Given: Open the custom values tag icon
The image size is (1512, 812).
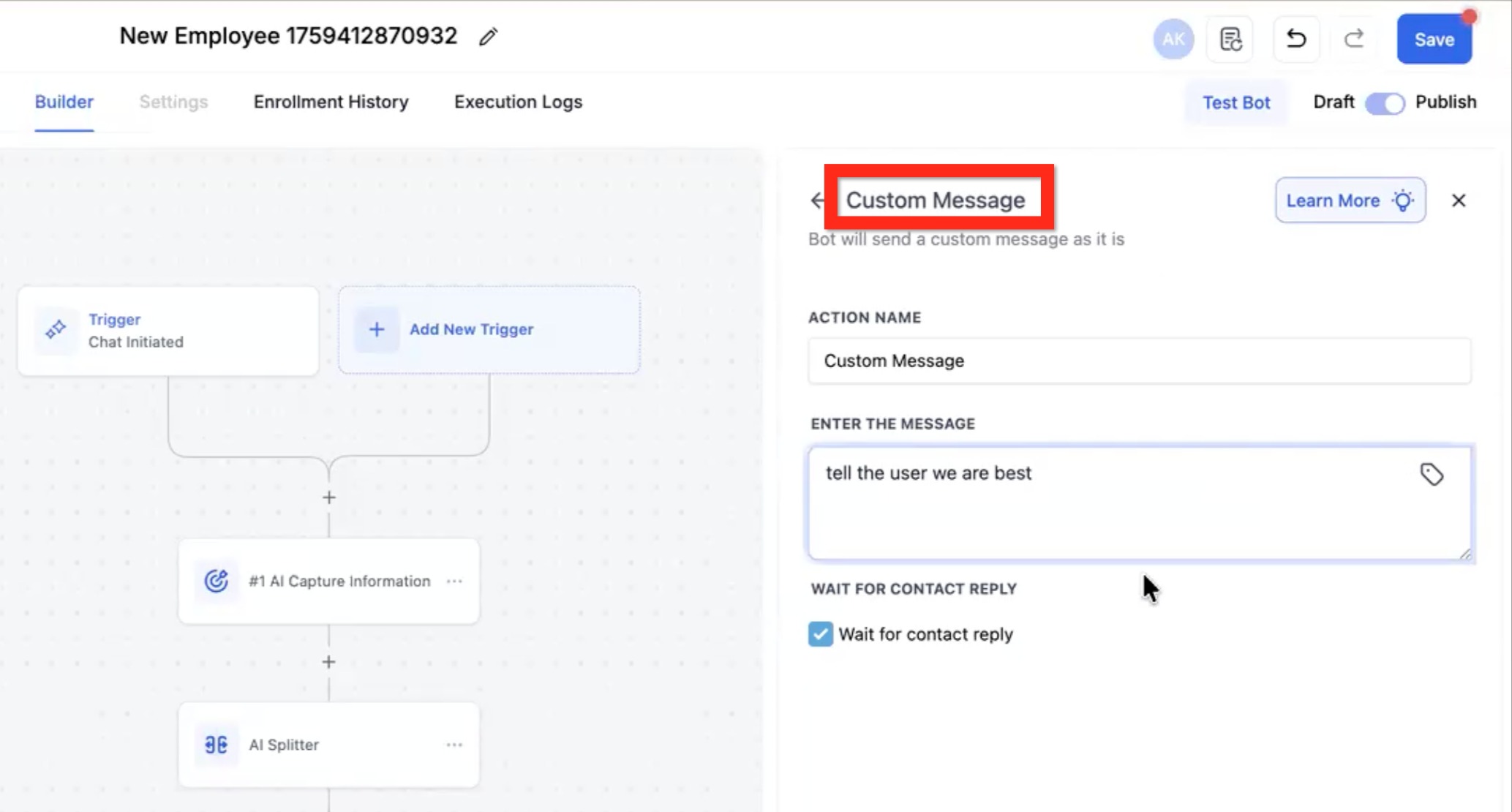Looking at the screenshot, I should pyautogui.click(x=1432, y=475).
